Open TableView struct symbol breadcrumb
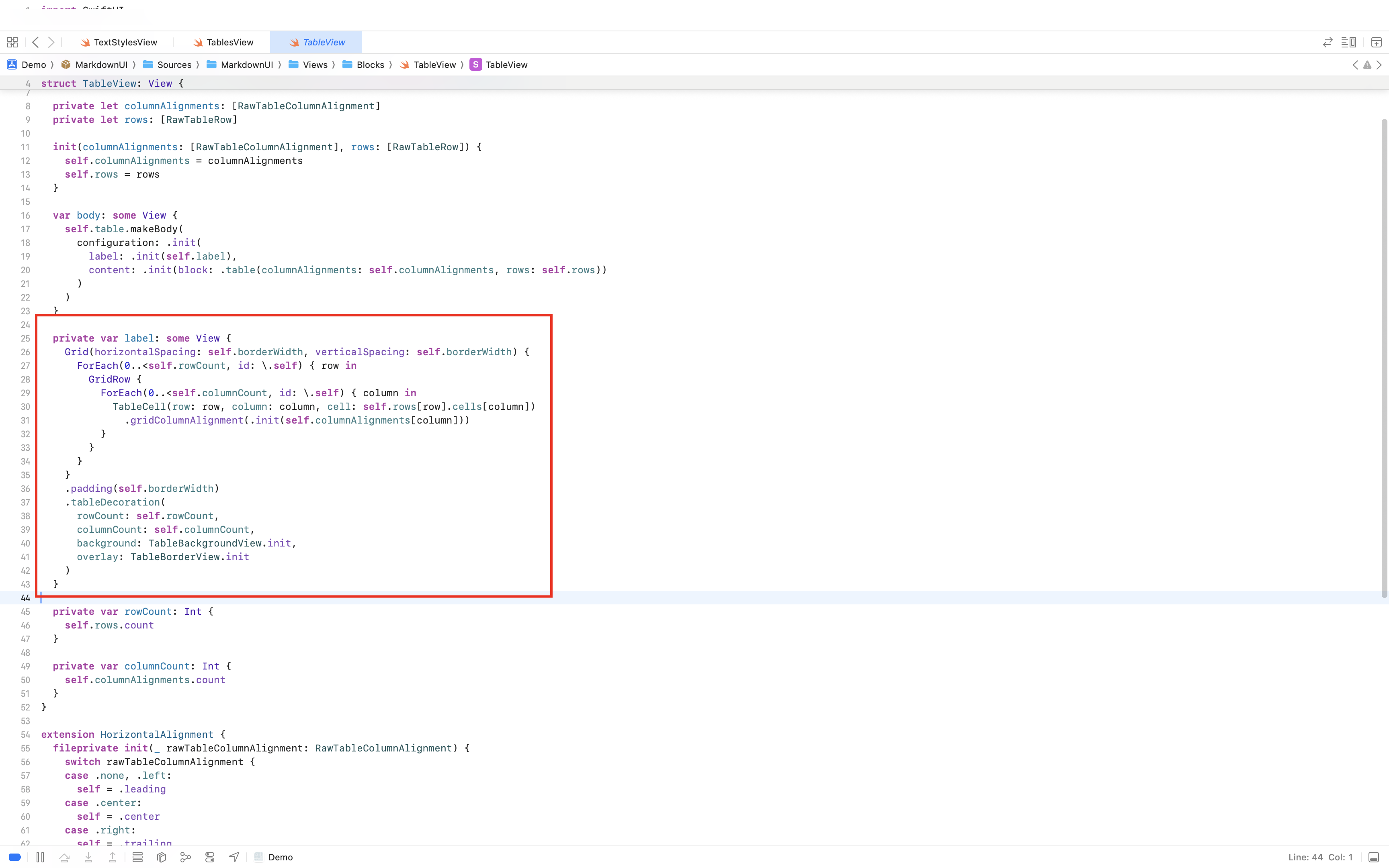The image size is (1389, 868). pos(506,65)
